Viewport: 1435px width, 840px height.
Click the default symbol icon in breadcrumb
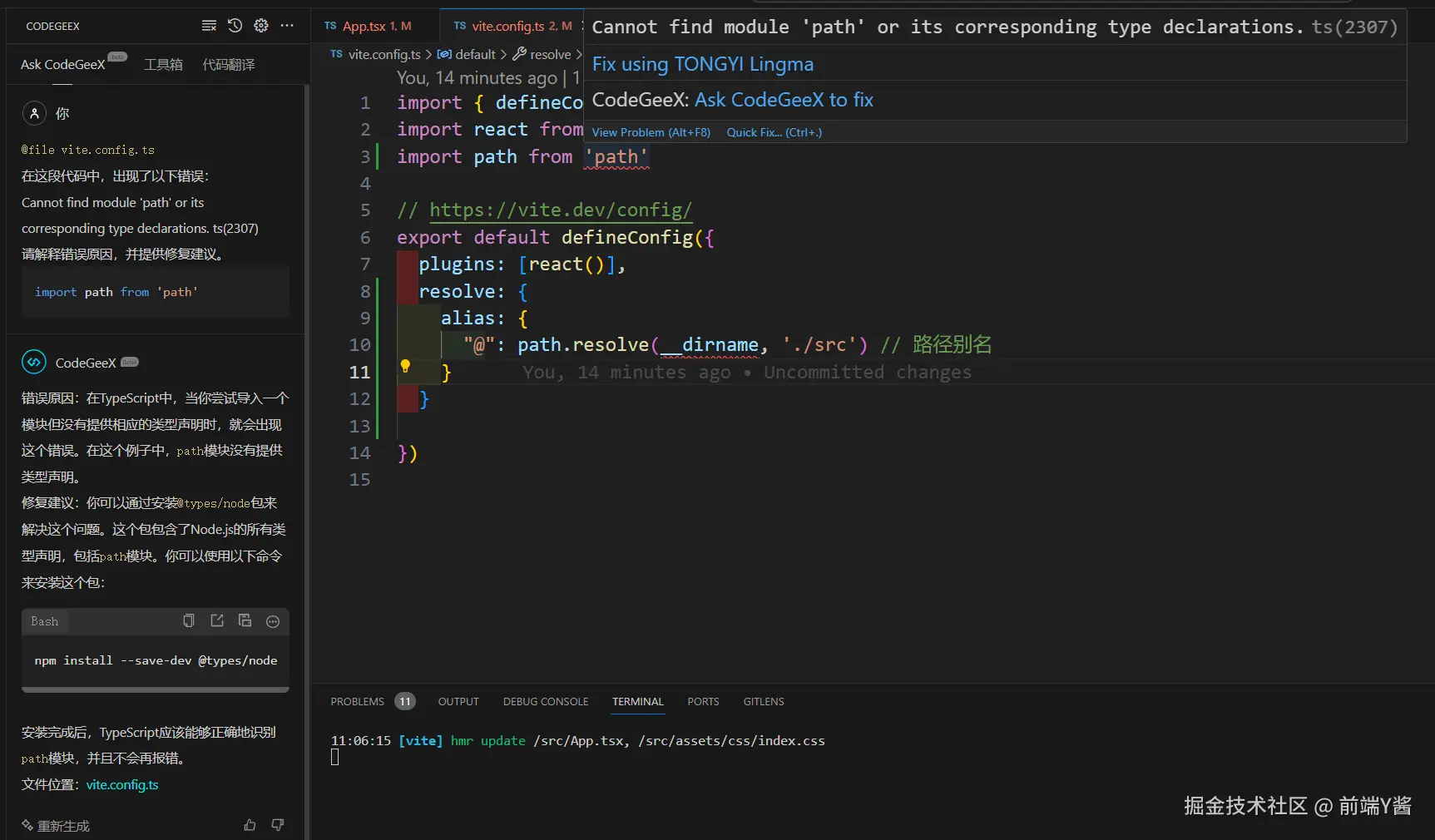click(444, 54)
